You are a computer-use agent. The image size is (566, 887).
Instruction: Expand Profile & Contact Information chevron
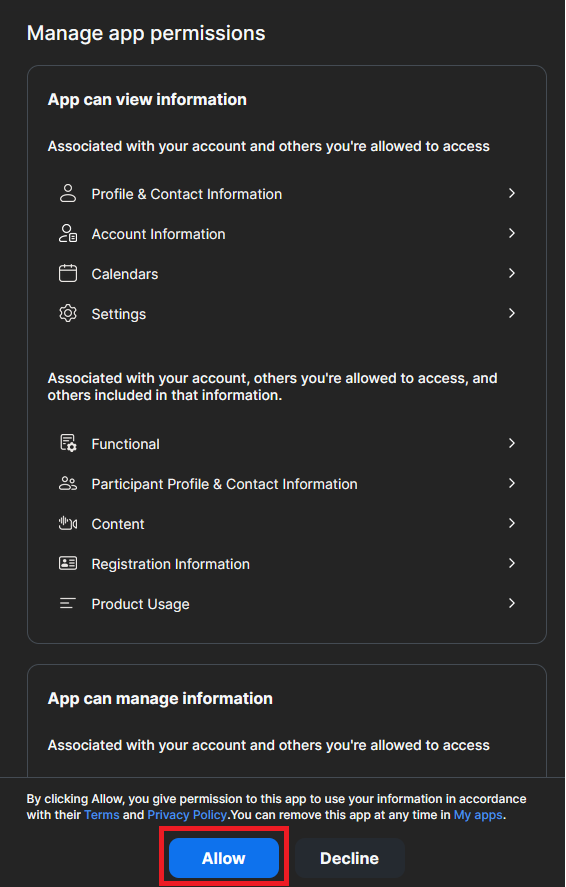[512, 193]
